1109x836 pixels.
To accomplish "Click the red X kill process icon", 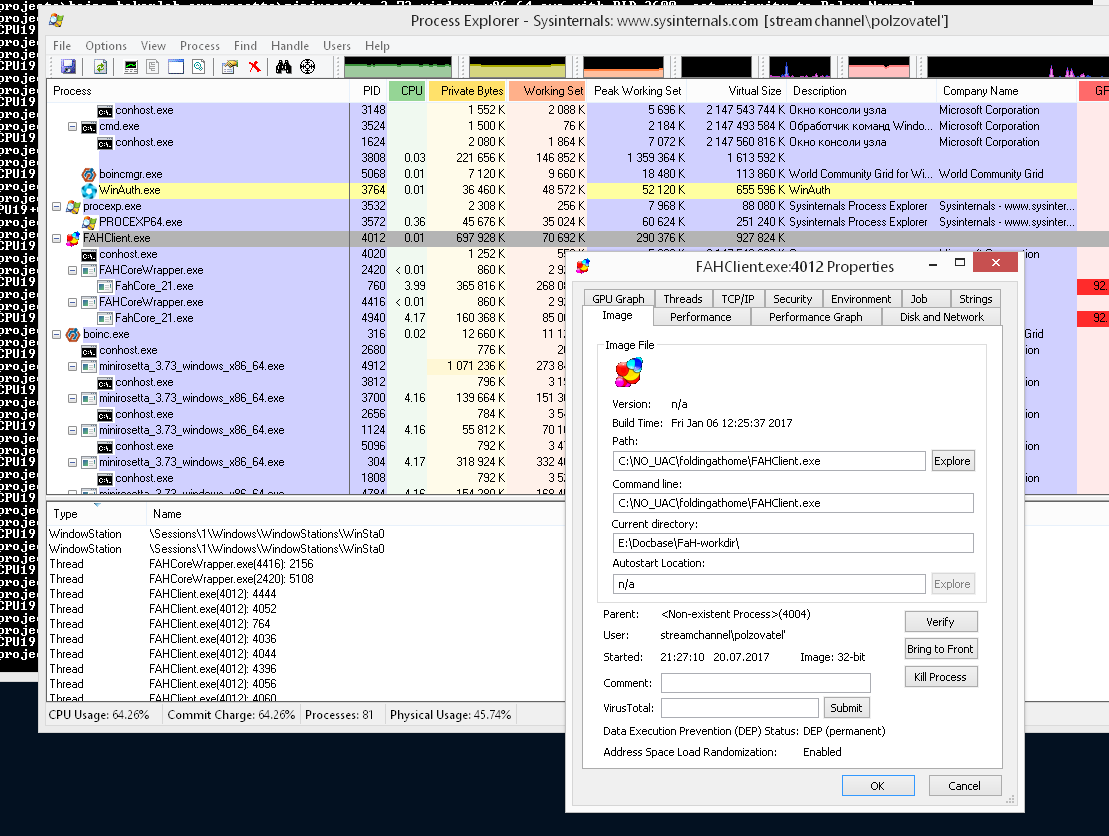I will pos(255,66).
